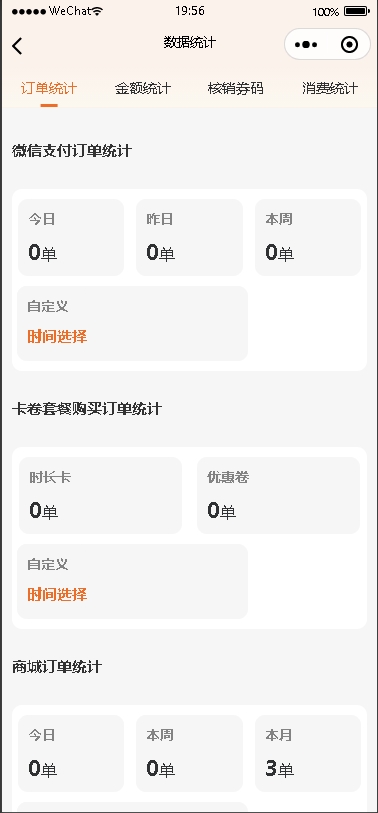Switch to the 订单统计 tab
Viewport: 378px width, 813px height.
click(x=49, y=89)
